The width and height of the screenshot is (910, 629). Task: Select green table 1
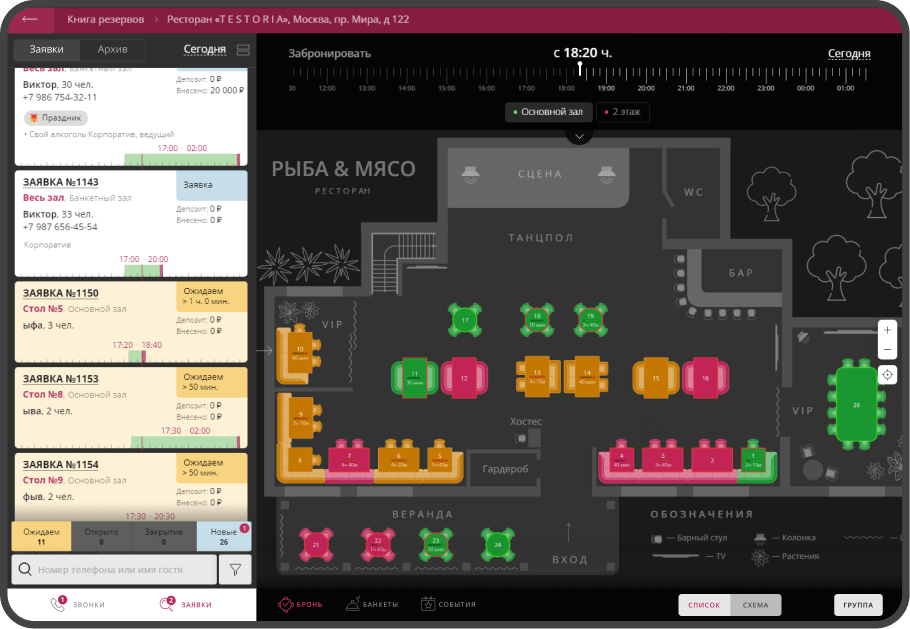[x=753, y=459]
